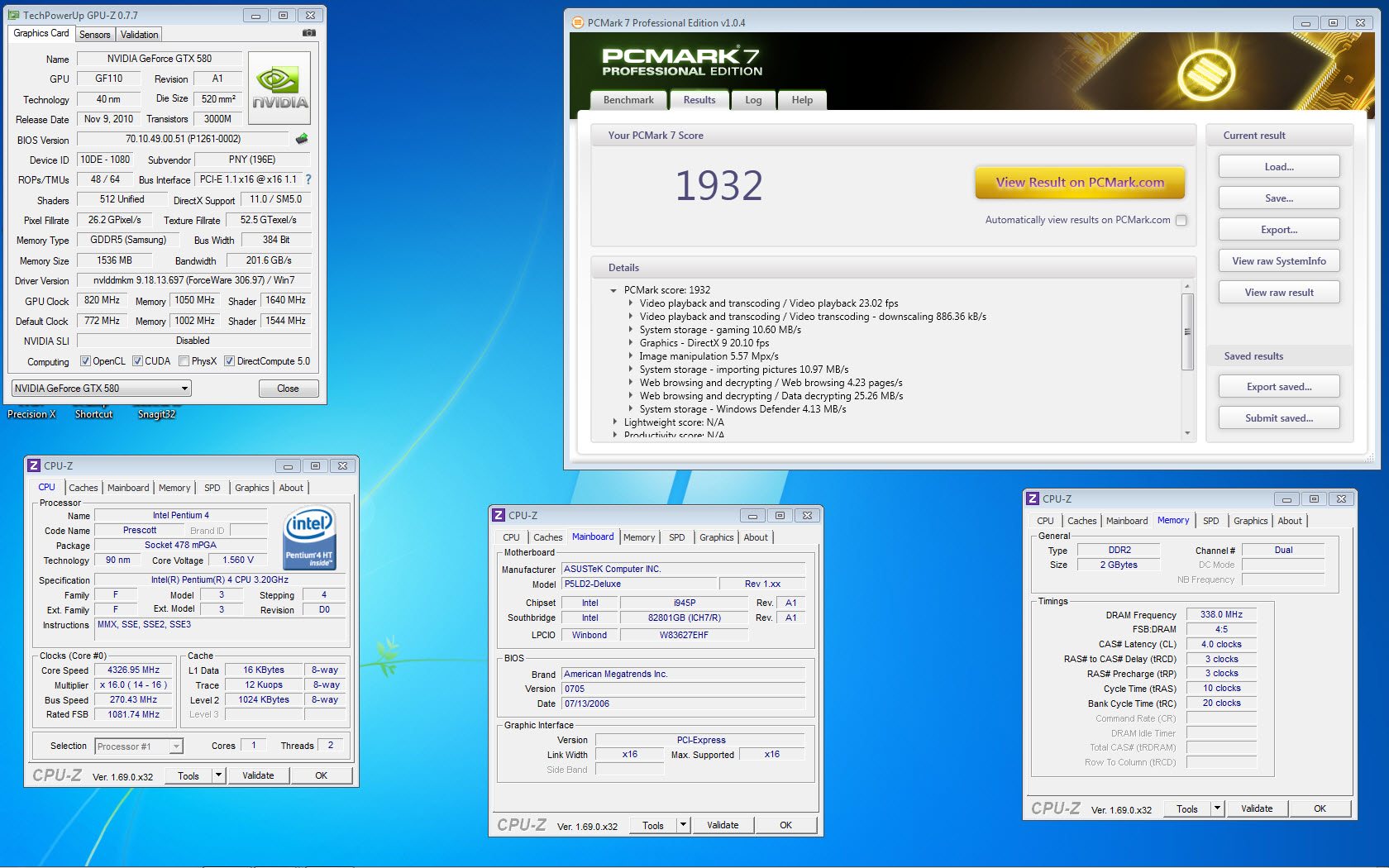Select Image manipulation 5.57 Mpx/s row
The image size is (1389, 868).
click(709, 356)
